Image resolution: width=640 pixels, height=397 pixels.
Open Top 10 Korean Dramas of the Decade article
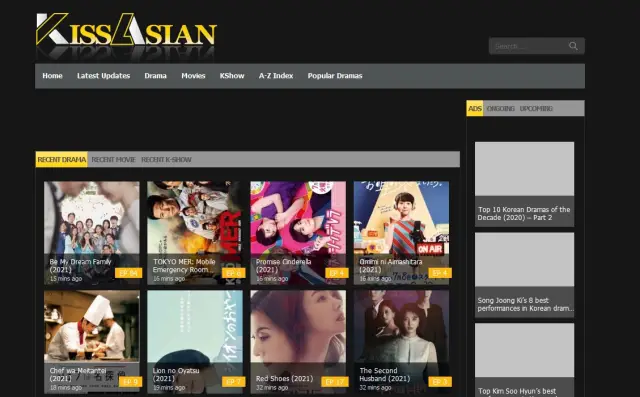(x=524, y=184)
